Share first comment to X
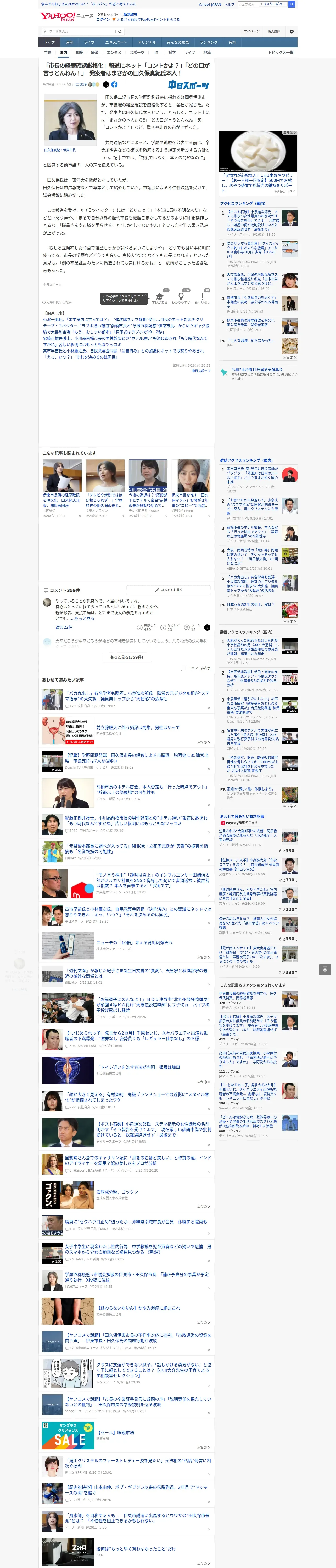This screenshot has width=336, height=1568. 207,627
